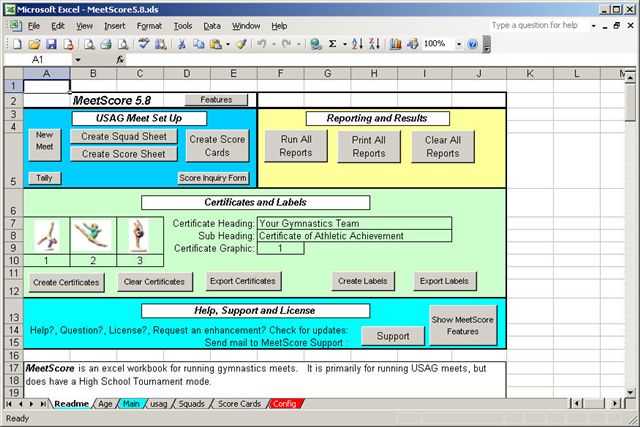
Task: Open the Data menu
Action: (x=212, y=26)
